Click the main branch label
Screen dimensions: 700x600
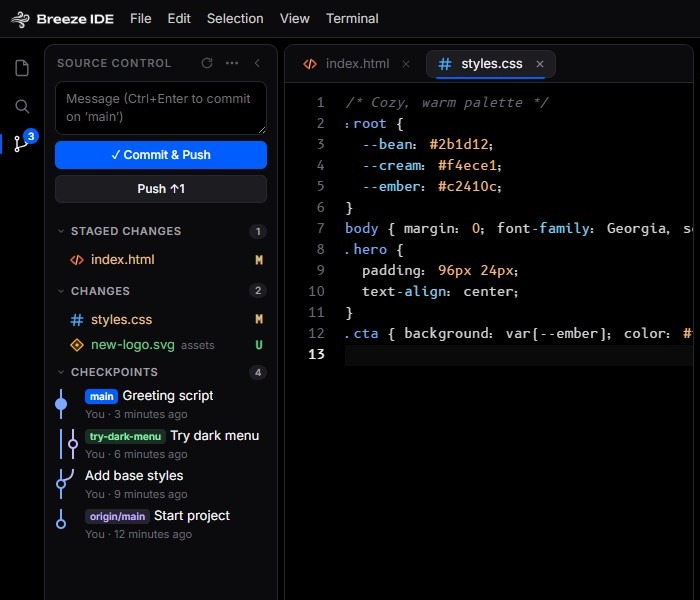click(101, 396)
